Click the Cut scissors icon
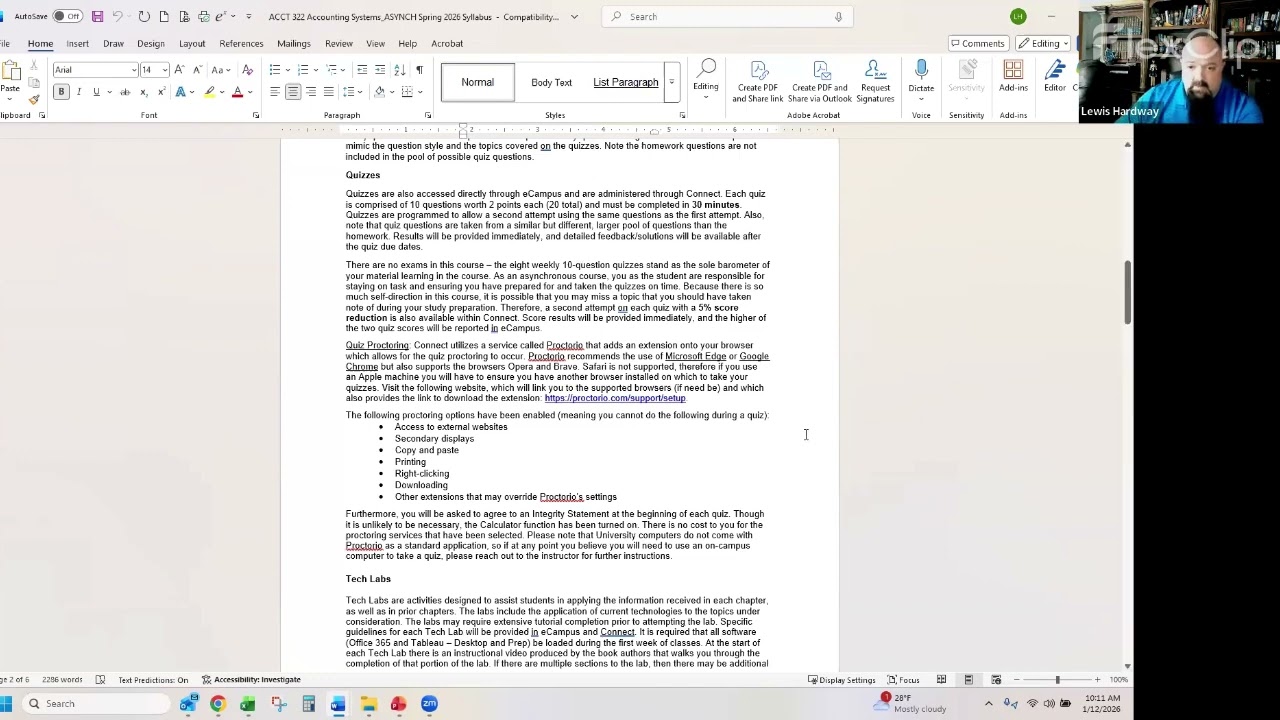The height and width of the screenshot is (720, 1280). pyautogui.click(x=34, y=66)
